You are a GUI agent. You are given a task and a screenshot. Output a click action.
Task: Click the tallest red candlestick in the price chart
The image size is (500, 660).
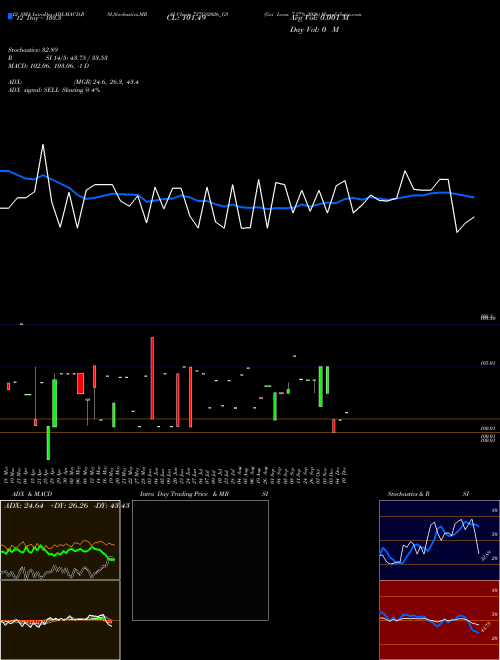(x=152, y=378)
